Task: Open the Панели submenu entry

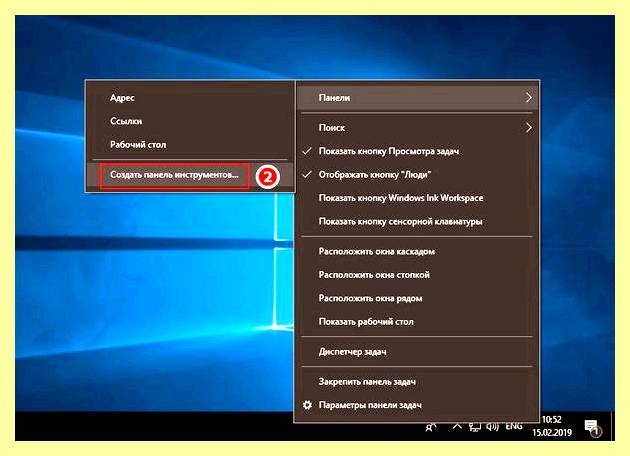Action: tap(418, 97)
